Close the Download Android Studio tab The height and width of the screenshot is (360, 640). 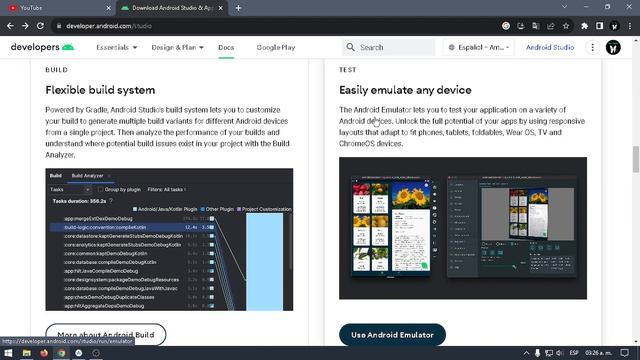coord(220,8)
